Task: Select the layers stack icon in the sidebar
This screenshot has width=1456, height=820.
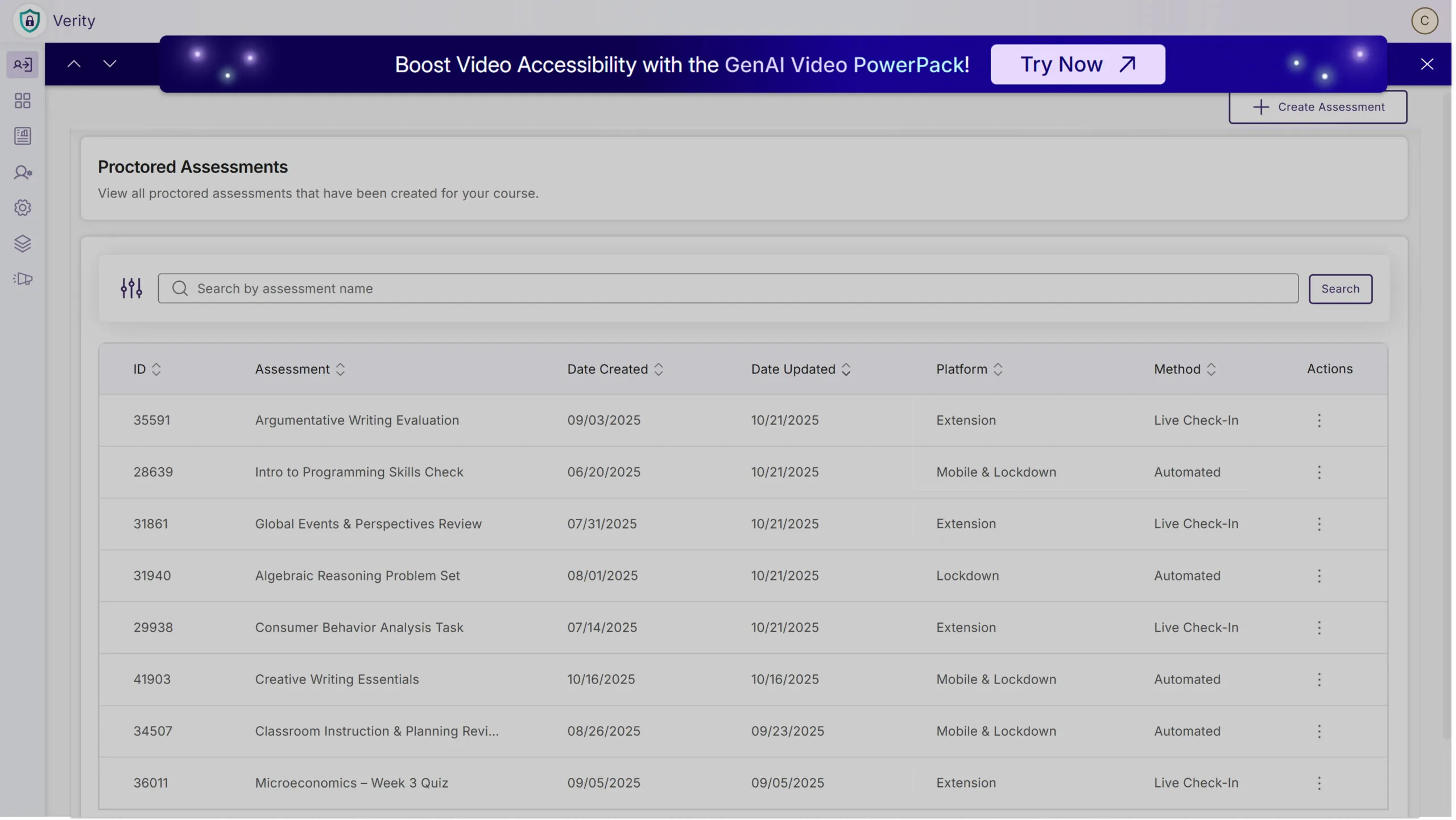Action: (x=22, y=244)
